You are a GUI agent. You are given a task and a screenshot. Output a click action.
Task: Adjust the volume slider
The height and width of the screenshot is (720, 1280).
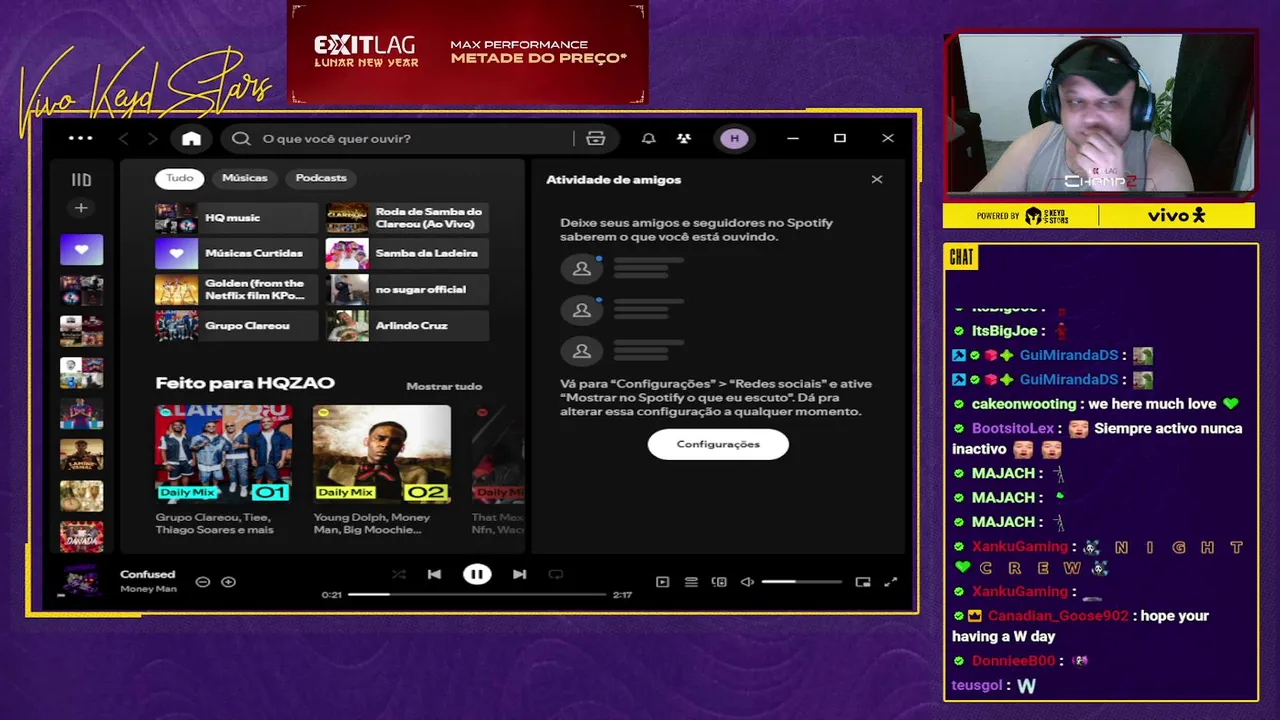(x=802, y=582)
